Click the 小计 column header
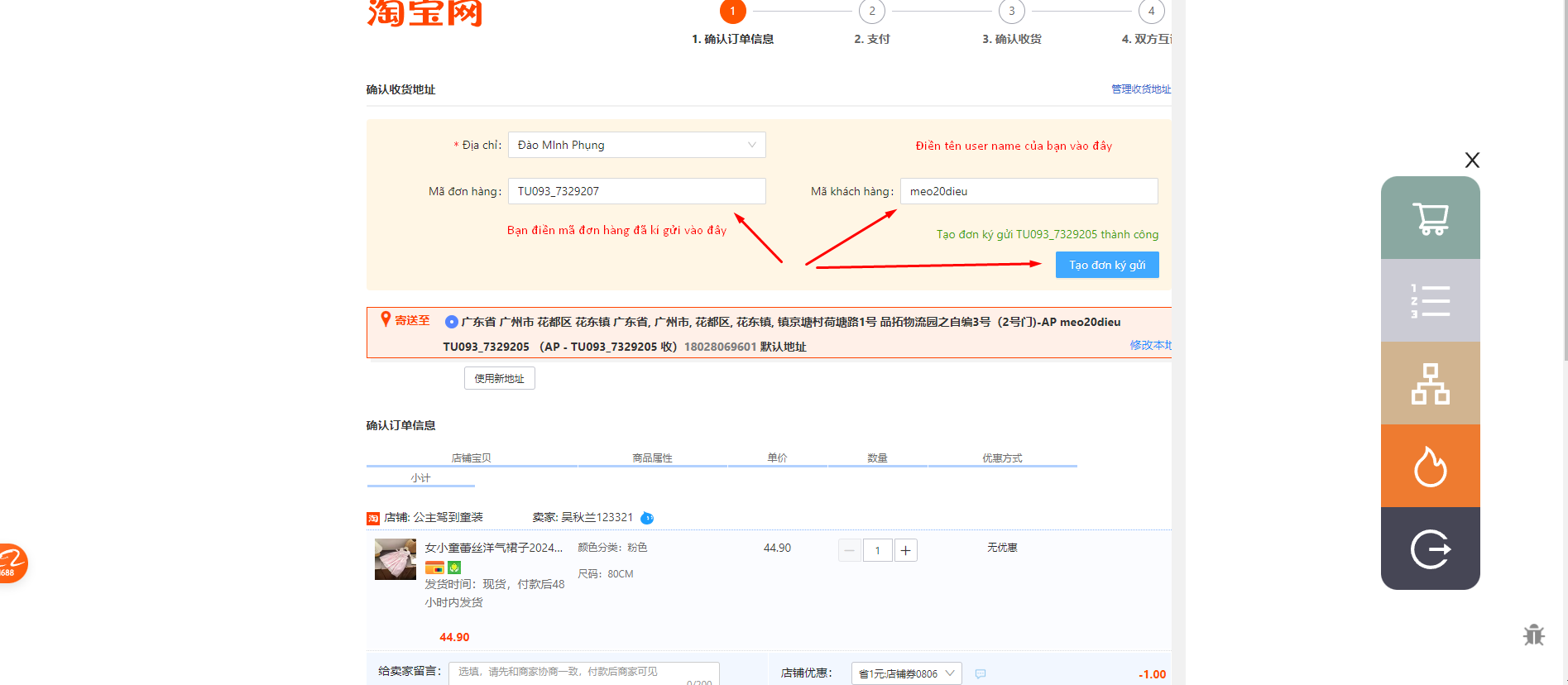Image resolution: width=1568 pixels, height=685 pixels. [x=421, y=478]
